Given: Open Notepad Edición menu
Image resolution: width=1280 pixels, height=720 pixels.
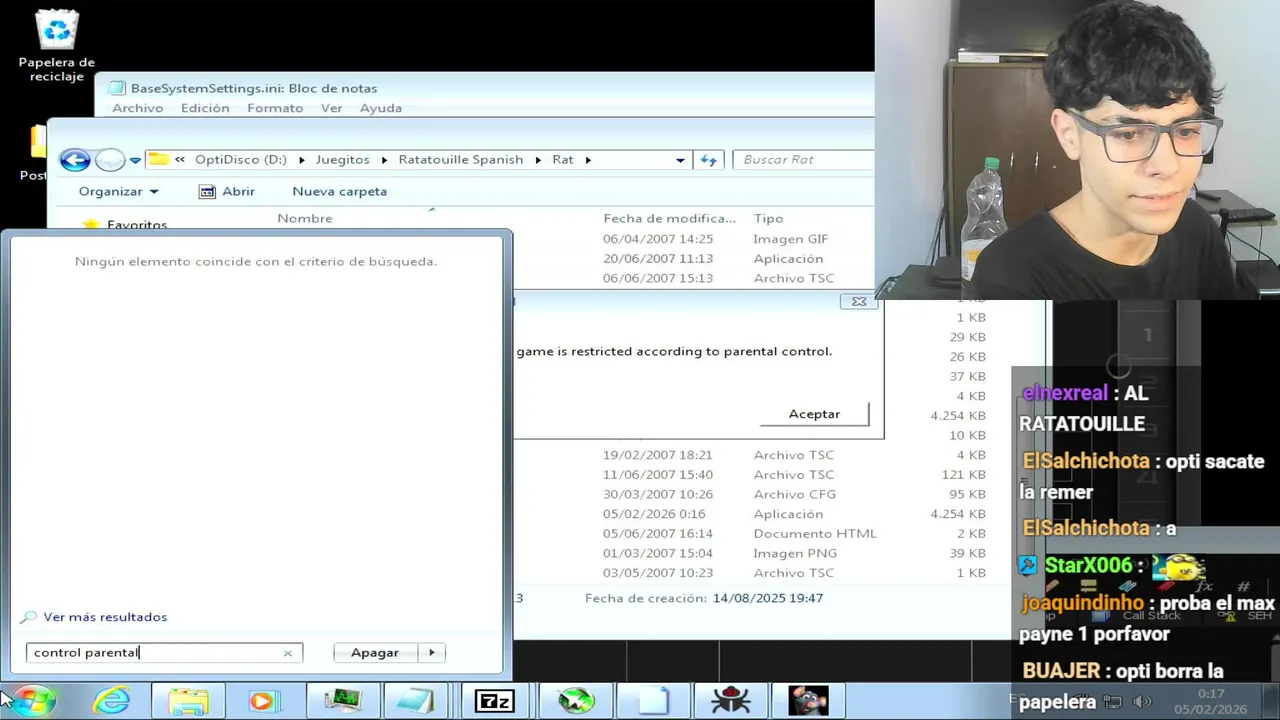Looking at the screenshot, I should (x=205, y=108).
